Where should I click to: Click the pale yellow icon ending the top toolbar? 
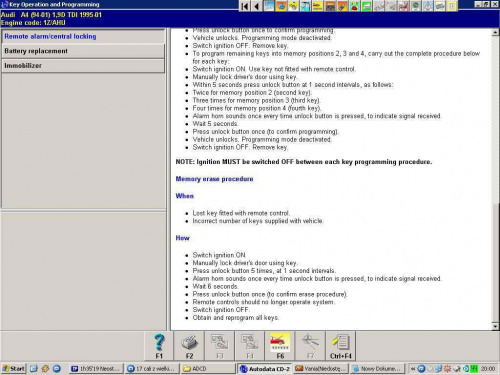click(452, 6)
